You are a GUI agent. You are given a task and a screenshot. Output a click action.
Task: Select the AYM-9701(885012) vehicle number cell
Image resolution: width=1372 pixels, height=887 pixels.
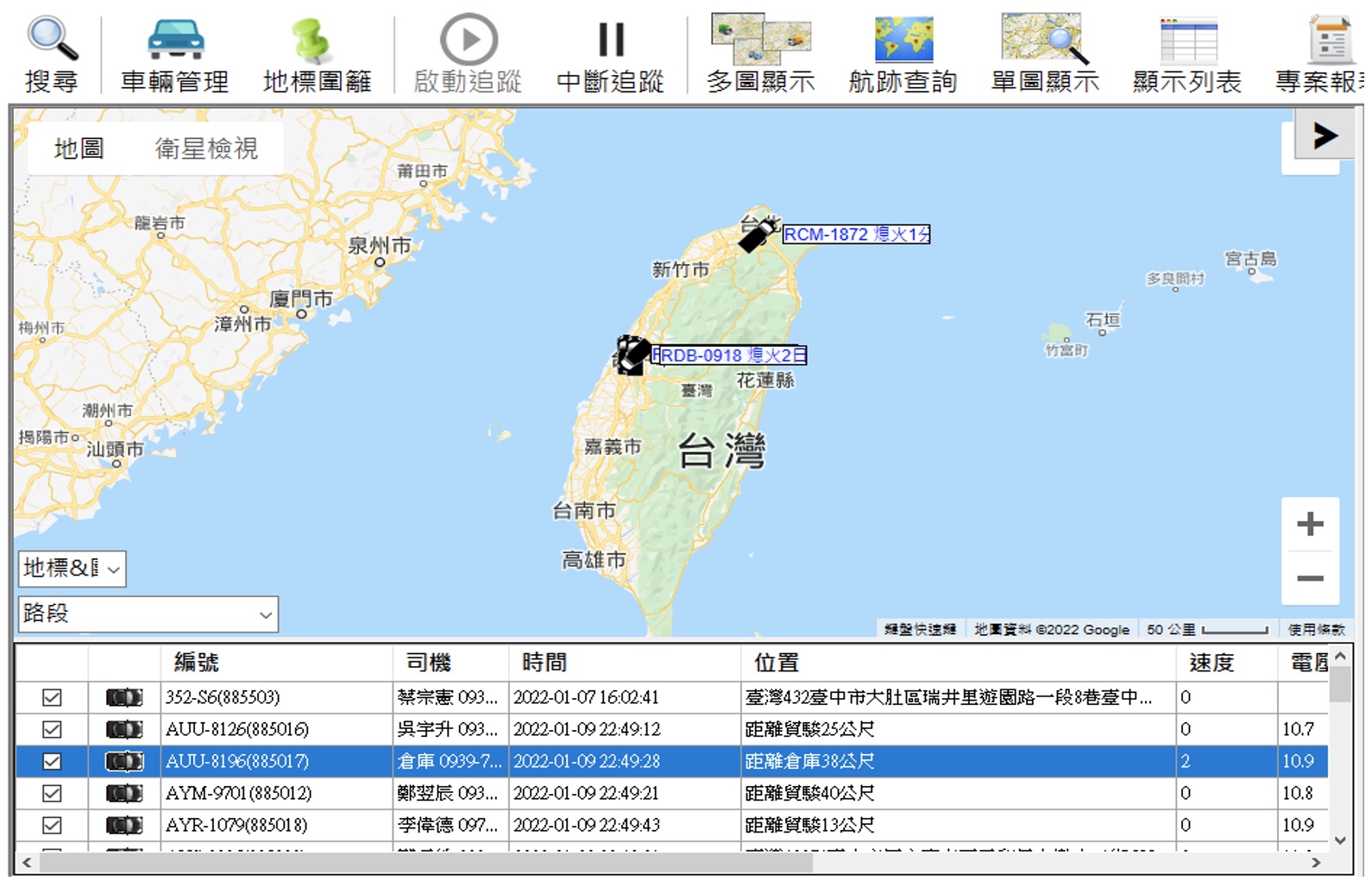coord(277,793)
